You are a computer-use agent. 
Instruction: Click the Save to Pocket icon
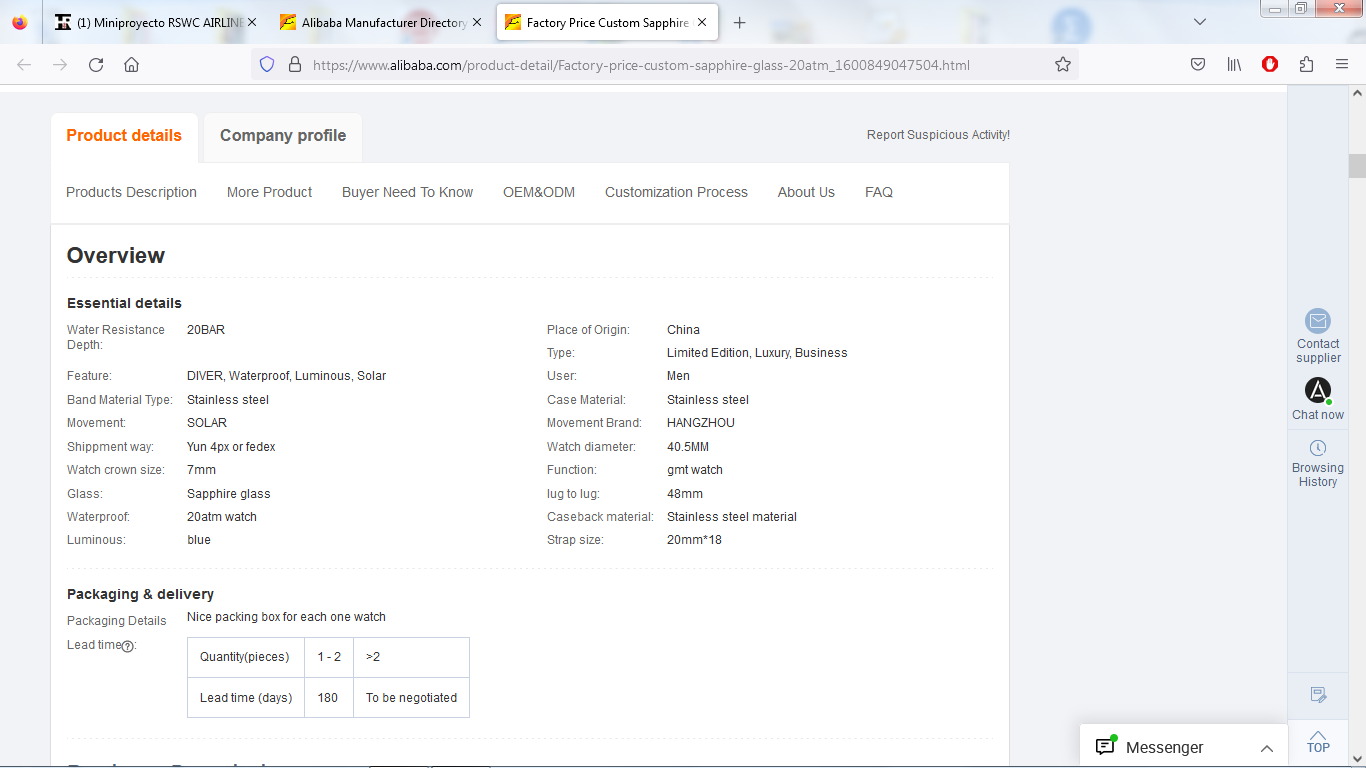pos(1198,65)
